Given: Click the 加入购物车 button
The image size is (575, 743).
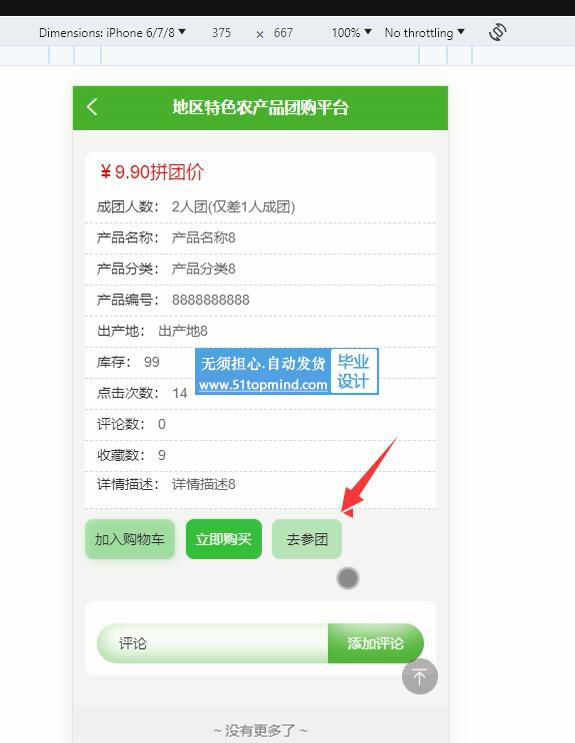Looking at the screenshot, I should click(x=130, y=539).
